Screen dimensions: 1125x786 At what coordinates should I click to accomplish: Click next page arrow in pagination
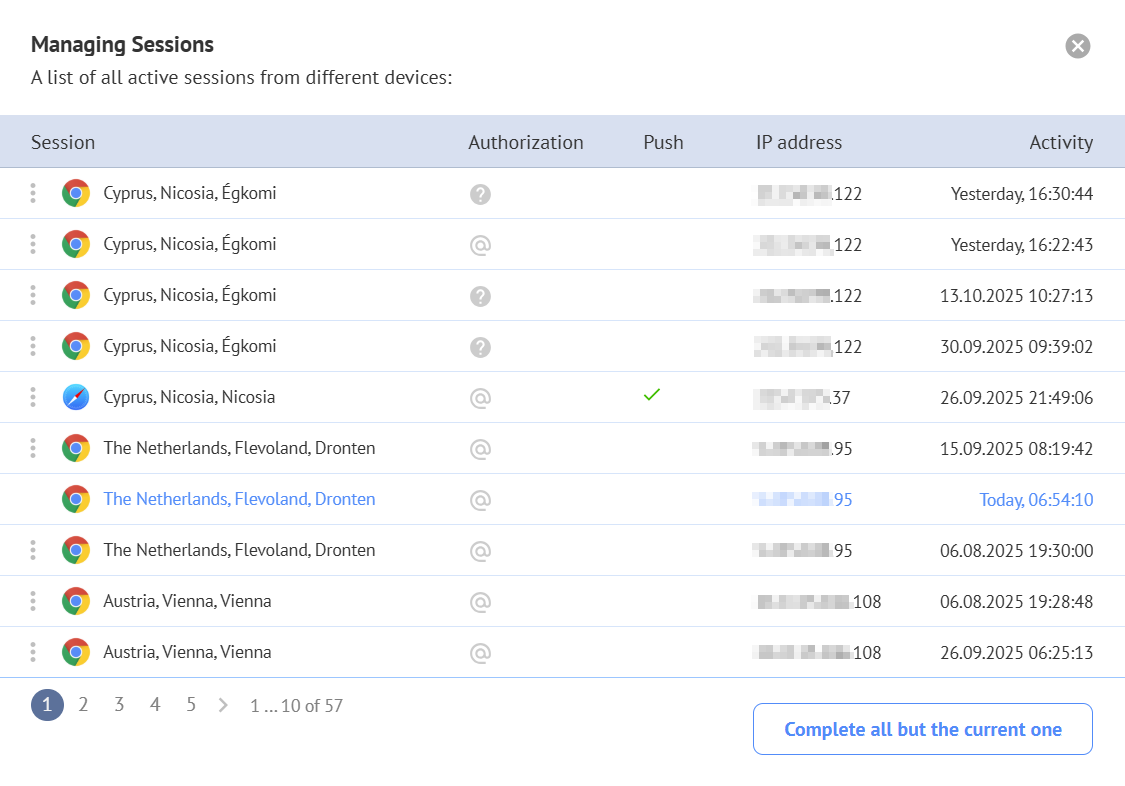(223, 705)
